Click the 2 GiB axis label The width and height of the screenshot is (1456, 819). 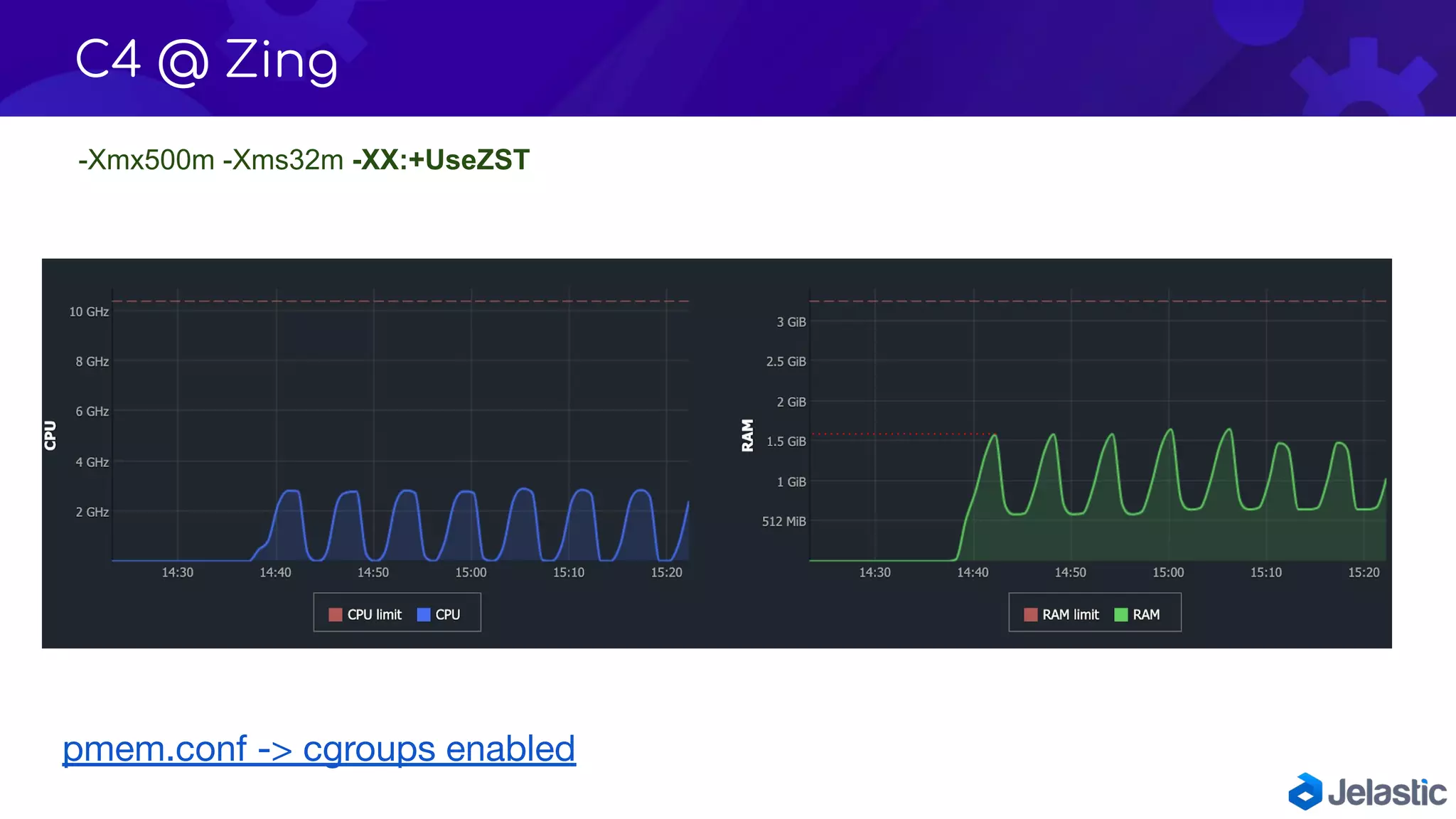click(791, 402)
